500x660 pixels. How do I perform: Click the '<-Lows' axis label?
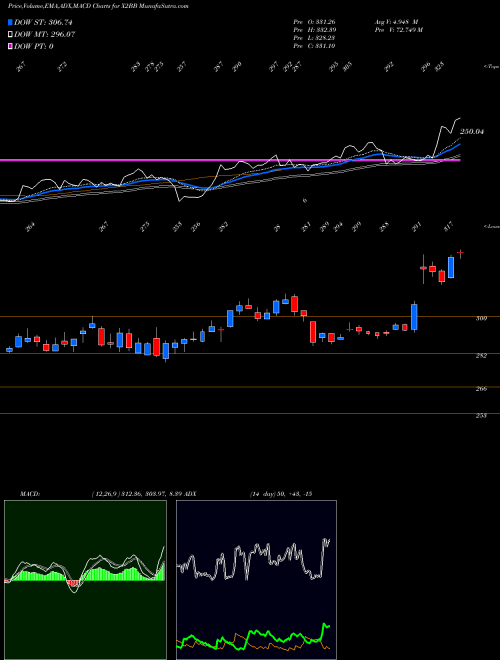[x=492, y=226]
